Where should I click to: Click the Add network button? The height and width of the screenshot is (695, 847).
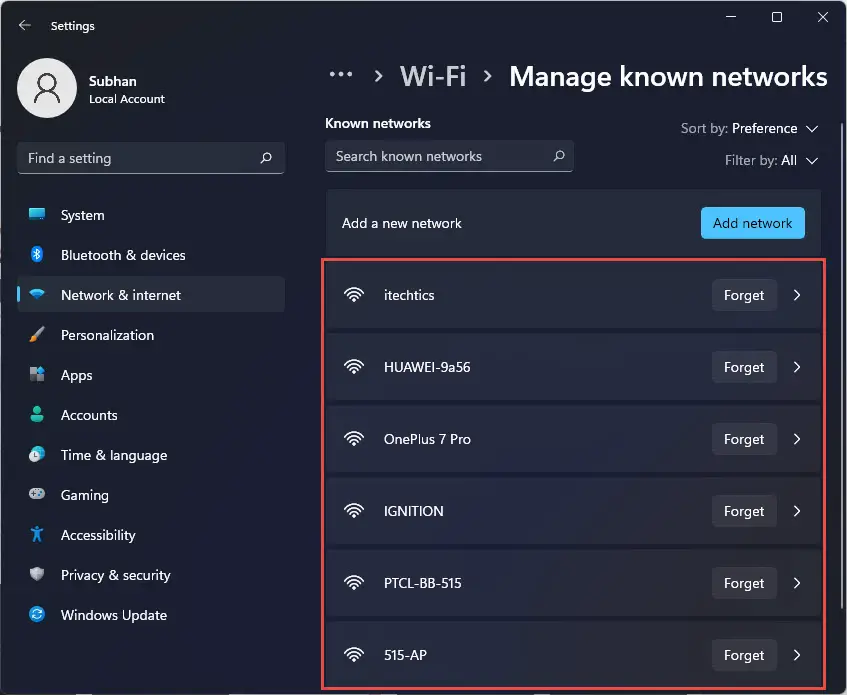point(752,223)
